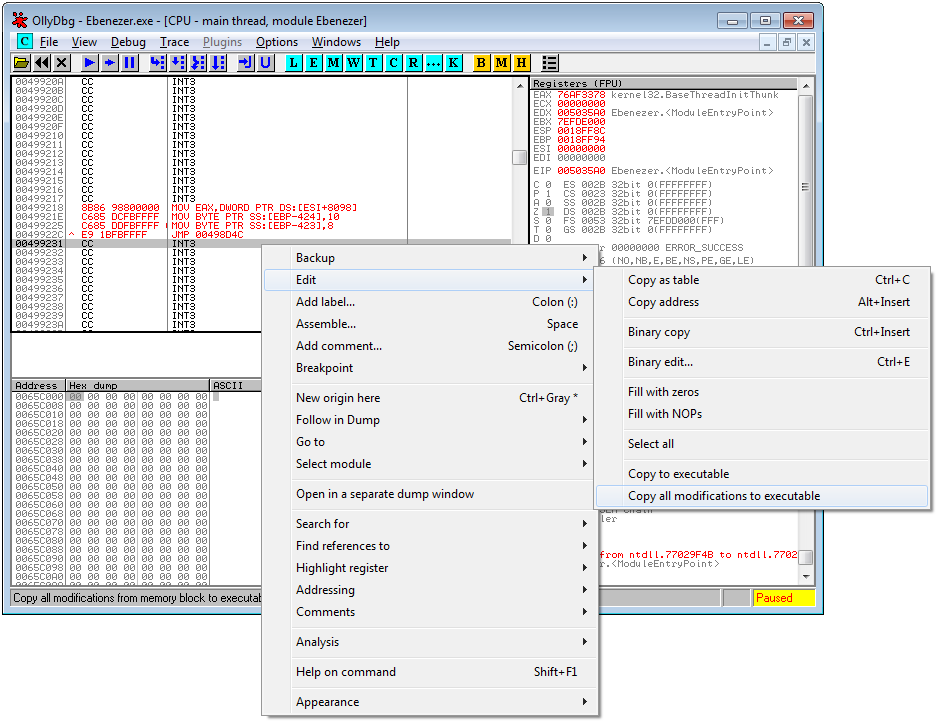Open the Windows list with the W icon
The width and height of the screenshot is (940, 721).
tap(354, 62)
